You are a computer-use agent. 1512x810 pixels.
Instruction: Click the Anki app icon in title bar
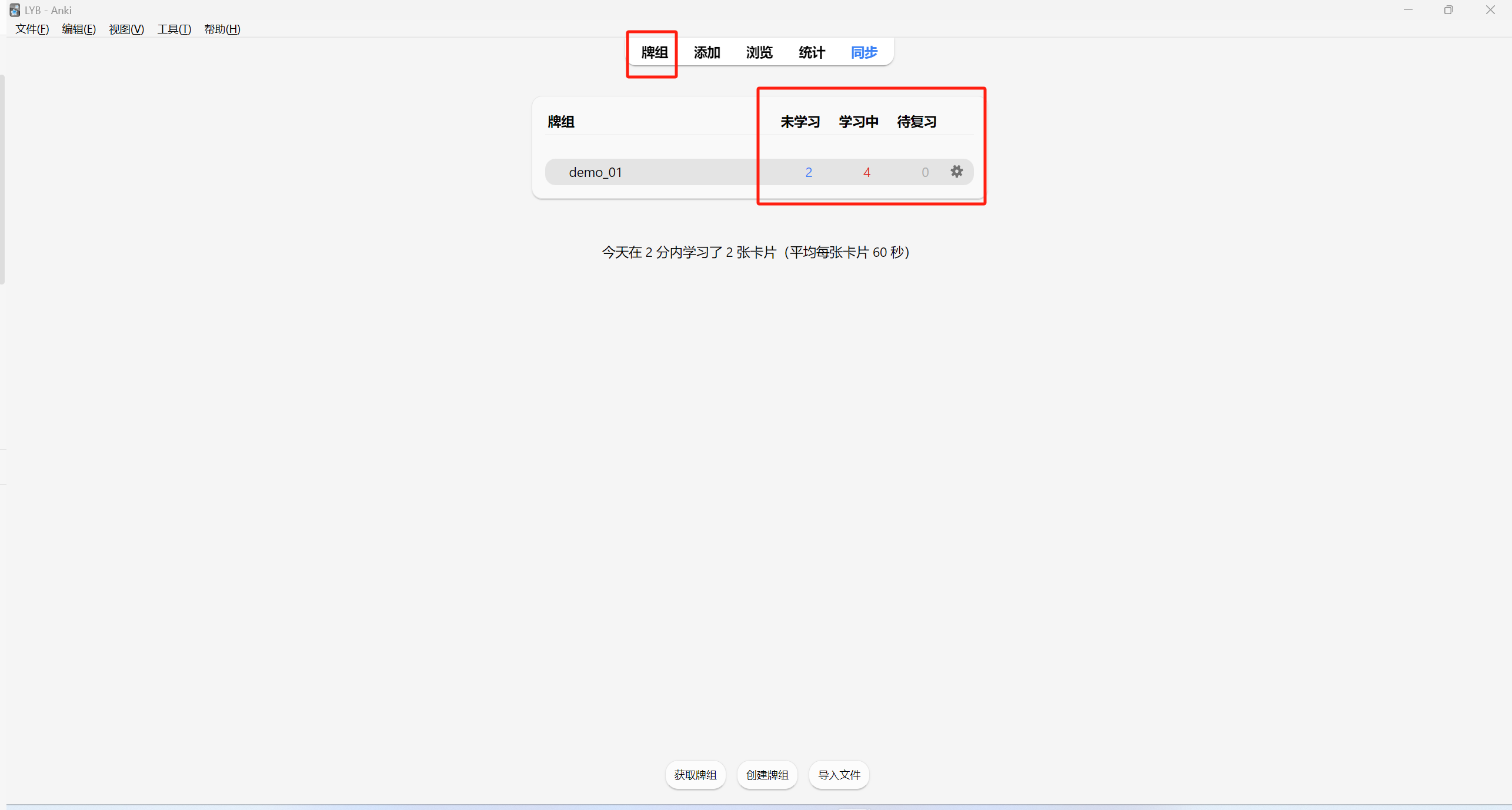(x=14, y=10)
